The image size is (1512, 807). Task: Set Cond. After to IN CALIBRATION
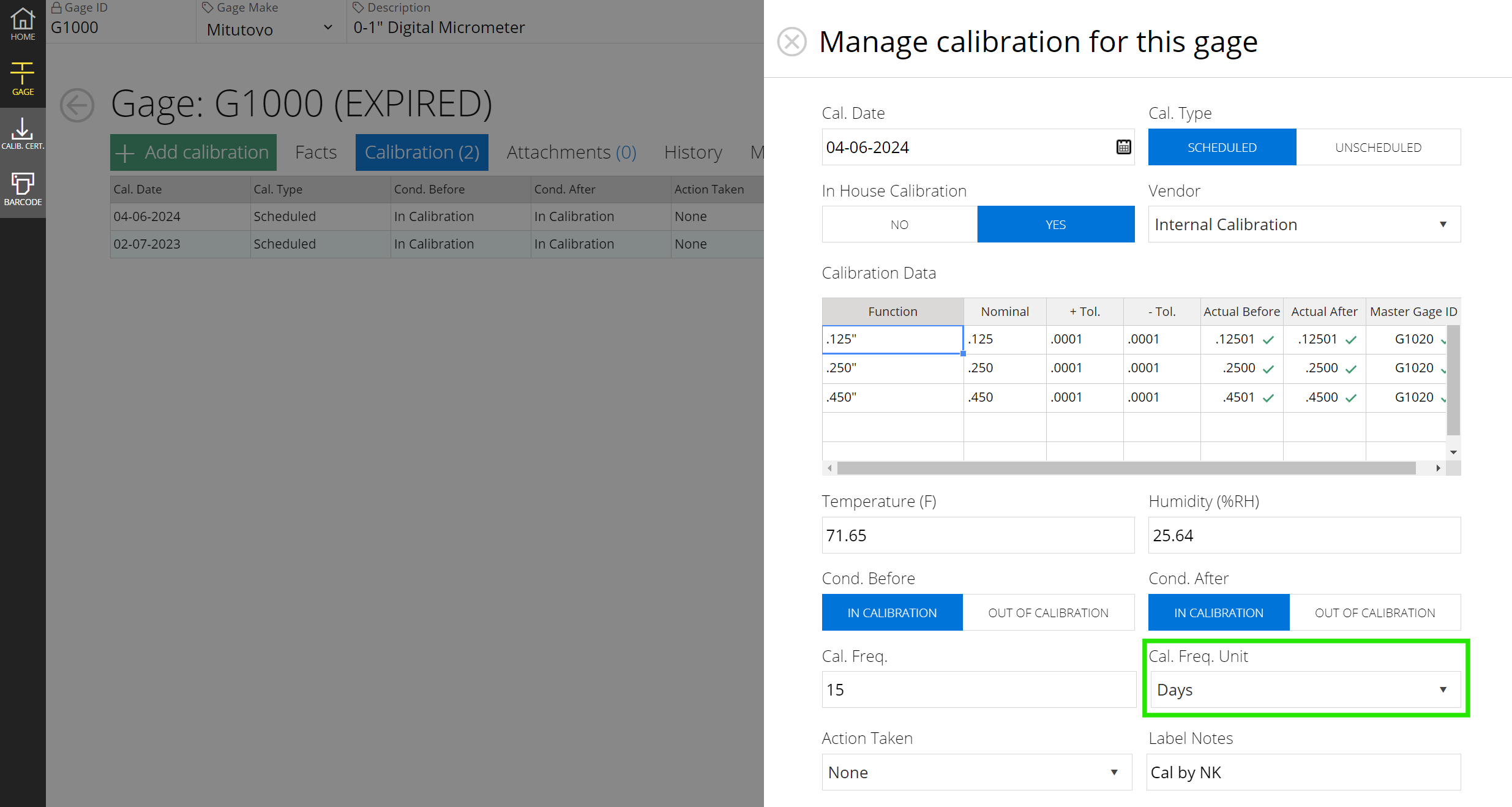click(x=1218, y=612)
